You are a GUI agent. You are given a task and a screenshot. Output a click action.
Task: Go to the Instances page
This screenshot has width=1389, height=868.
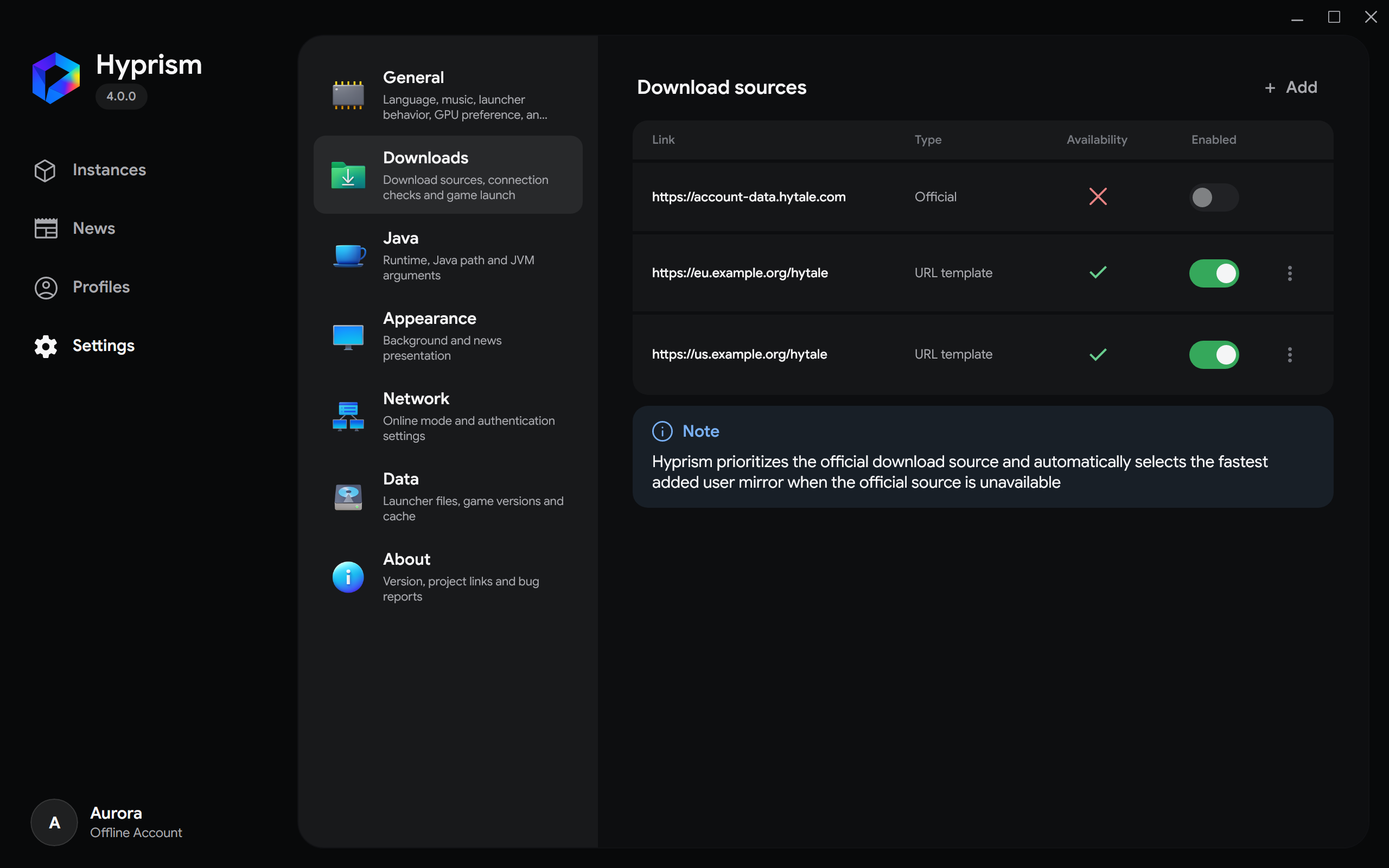point(109,170)
